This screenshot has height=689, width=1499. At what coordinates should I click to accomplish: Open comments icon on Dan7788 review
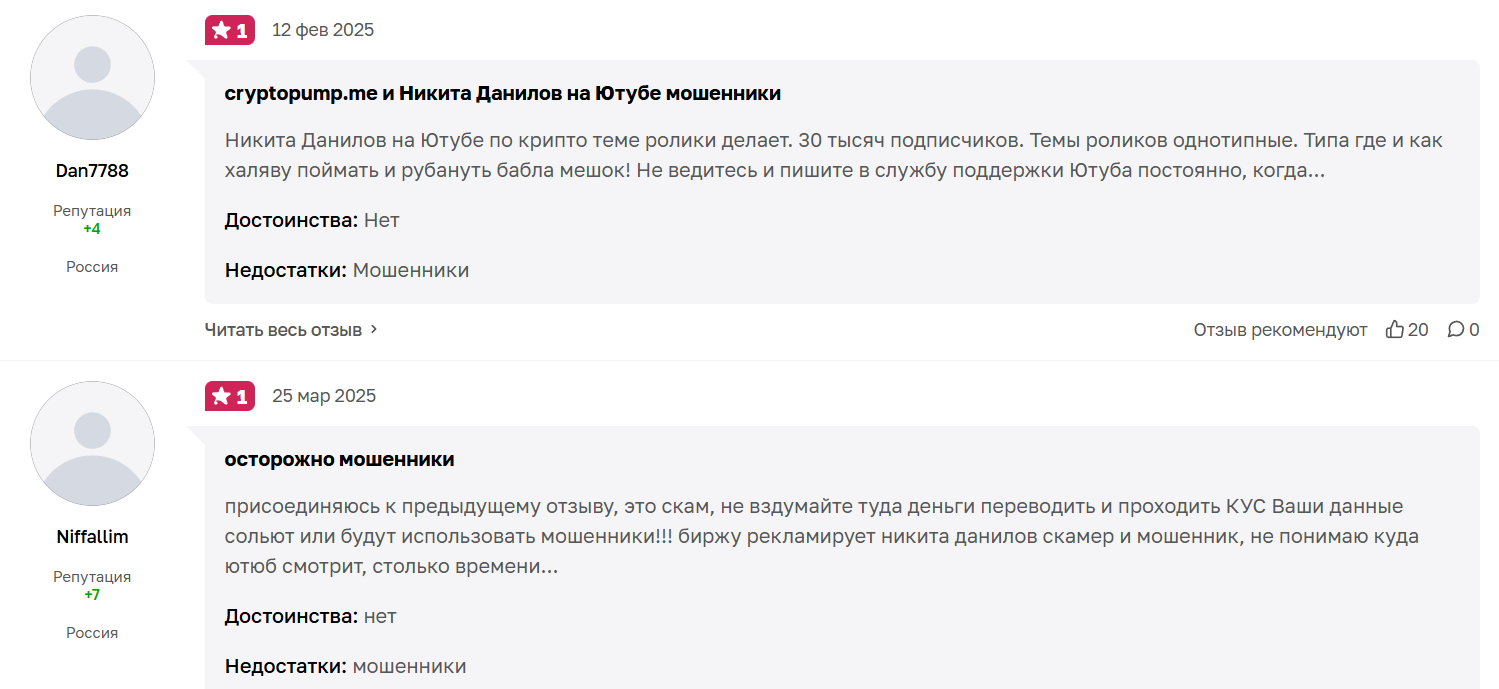(x=1456, y=330)
